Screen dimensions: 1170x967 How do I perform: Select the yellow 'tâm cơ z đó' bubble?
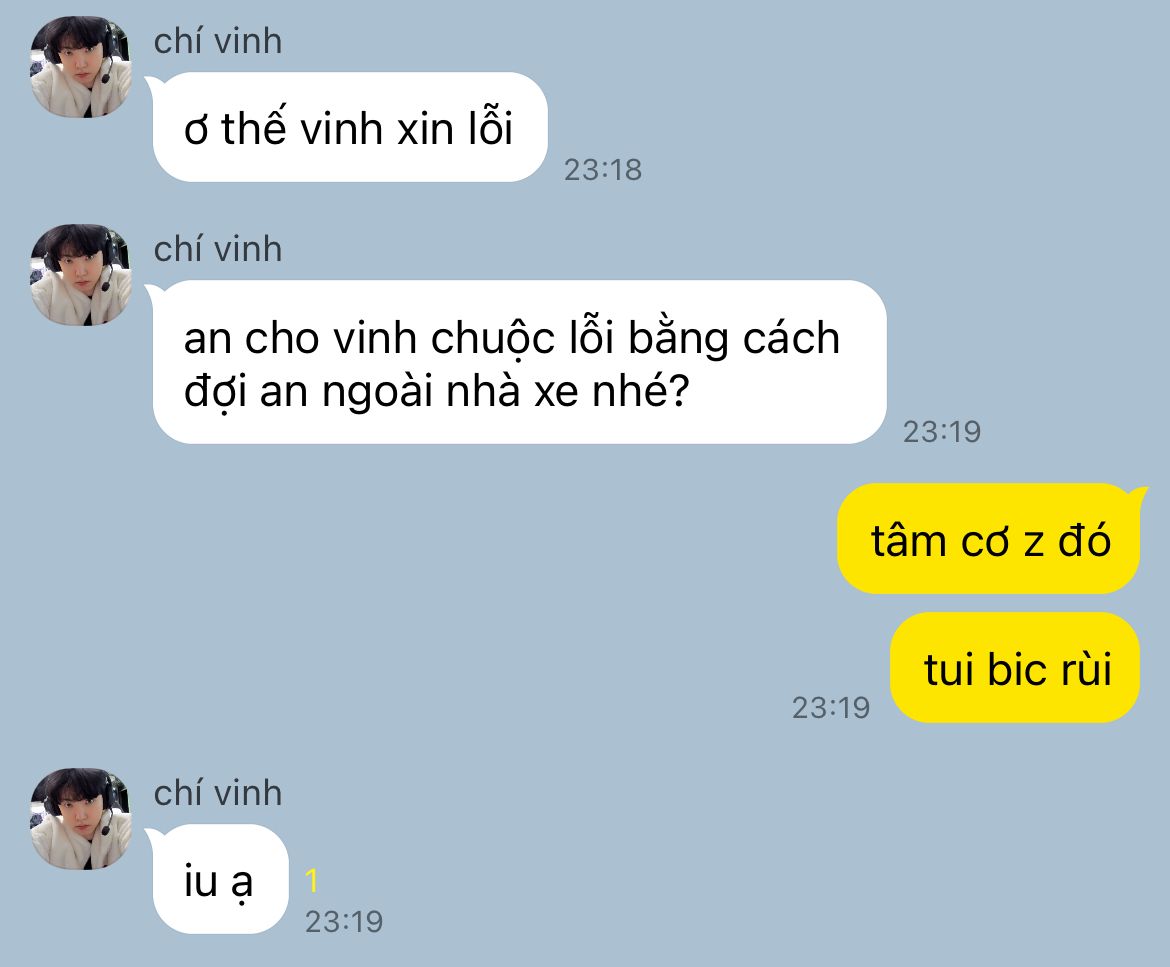(989, 539)
